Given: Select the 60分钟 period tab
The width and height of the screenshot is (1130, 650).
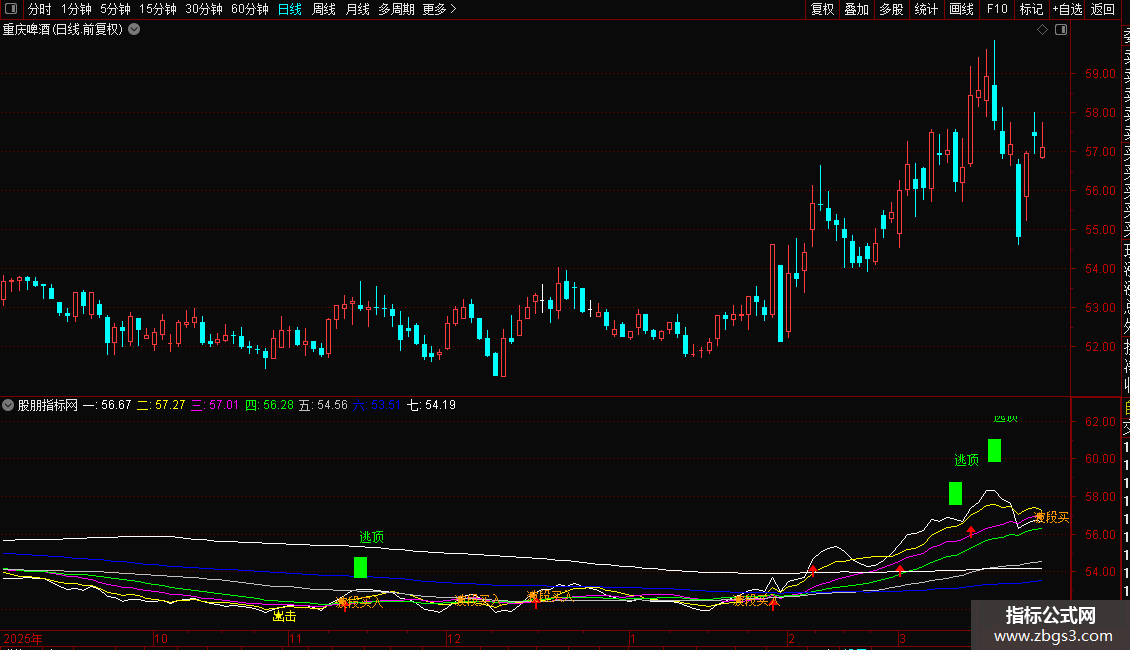Looking at the screenshot, I should (x=249, y=10).
